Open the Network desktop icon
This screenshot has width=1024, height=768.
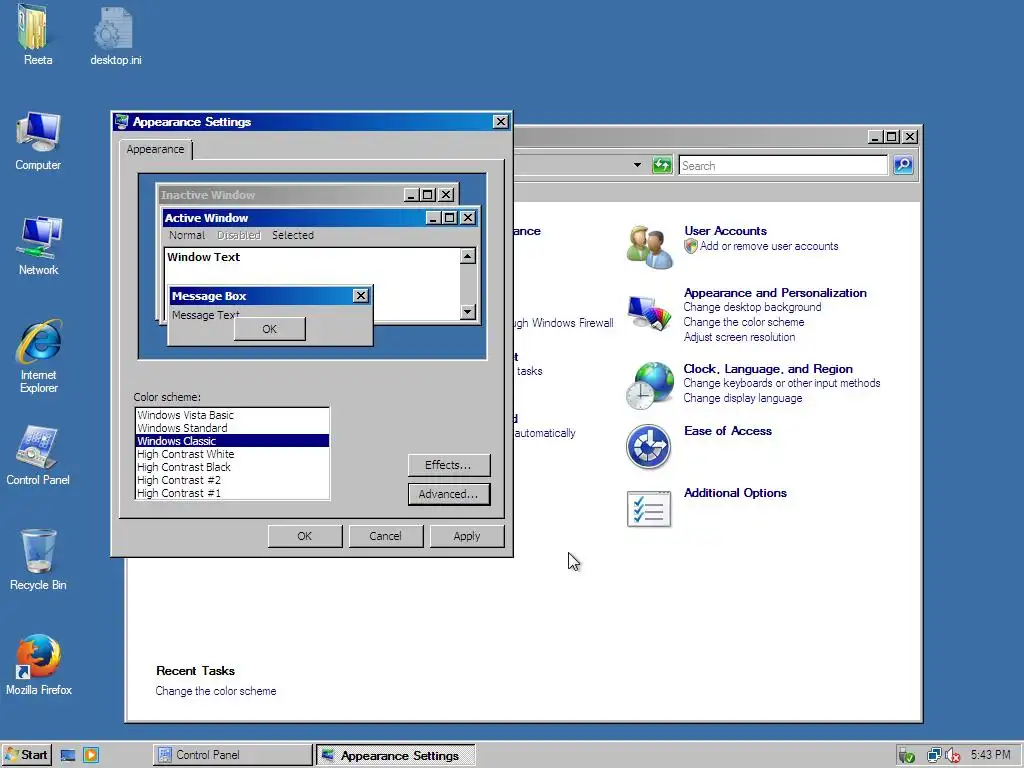[39, 237]
